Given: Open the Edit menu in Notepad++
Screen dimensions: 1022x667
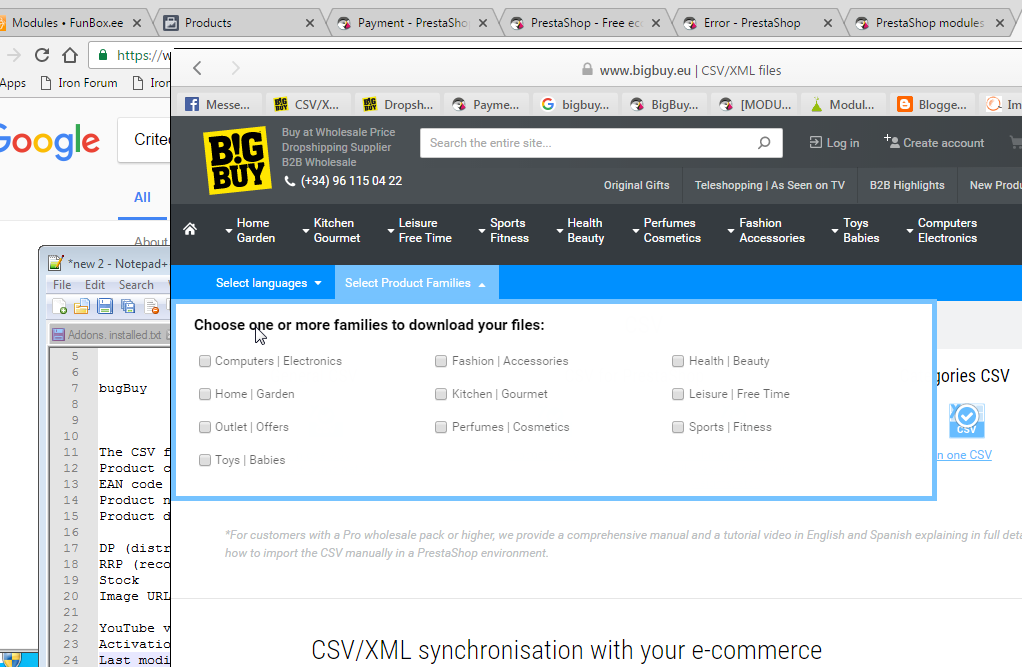Looking at the screenshot, I should (x=95, y=285).
